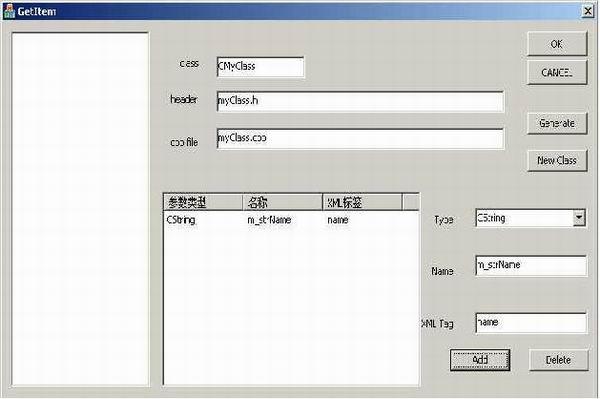Focus the Name field containing m_strName
The width and height of the screenshot is (600, 399).
(x=531, y=265)
